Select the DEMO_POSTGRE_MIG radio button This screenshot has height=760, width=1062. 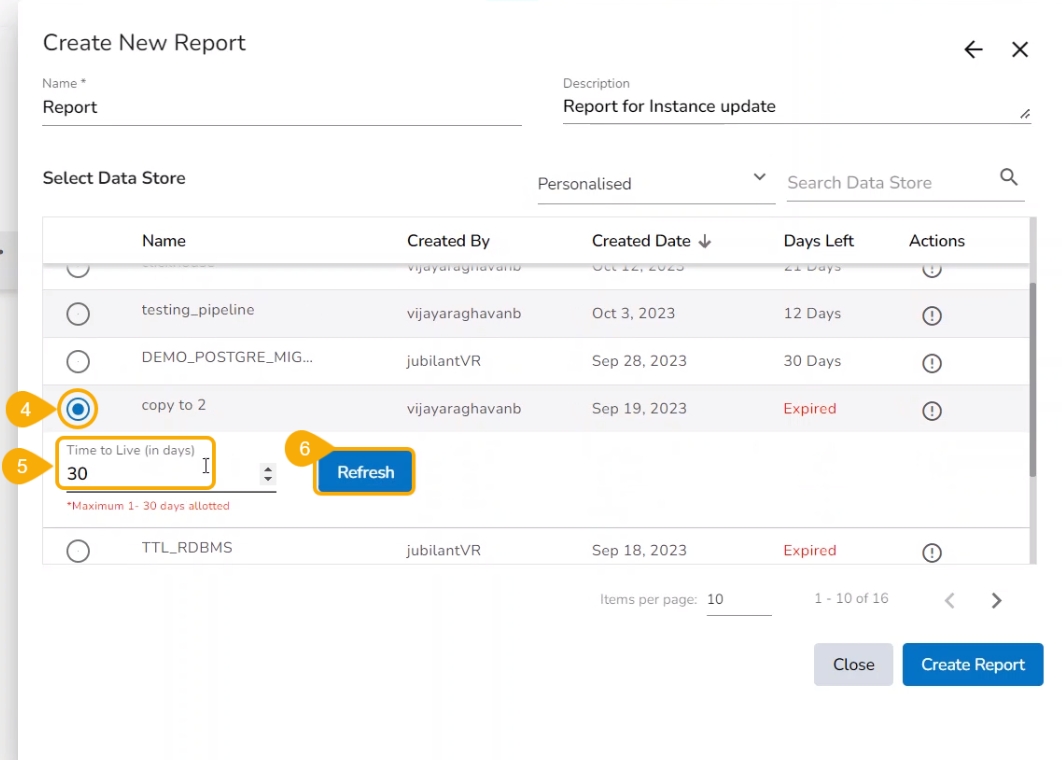click(78, 362)
